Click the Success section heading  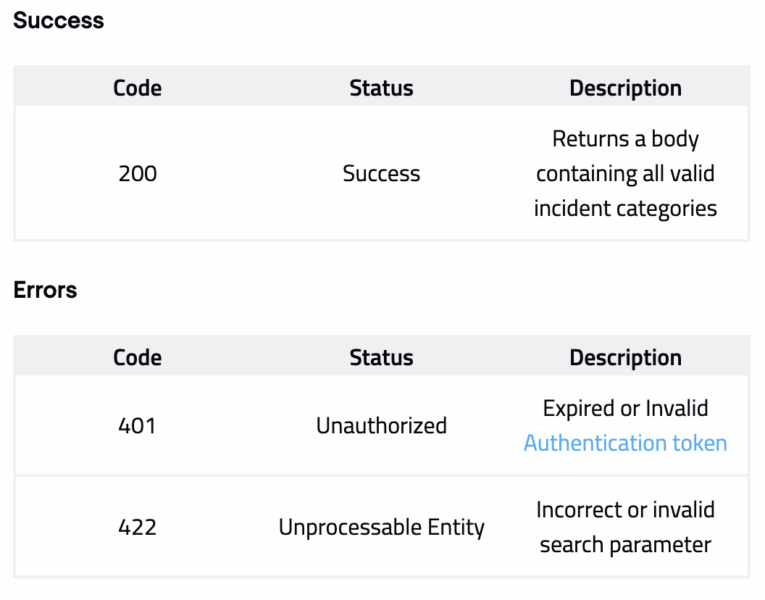coord(58,20)
